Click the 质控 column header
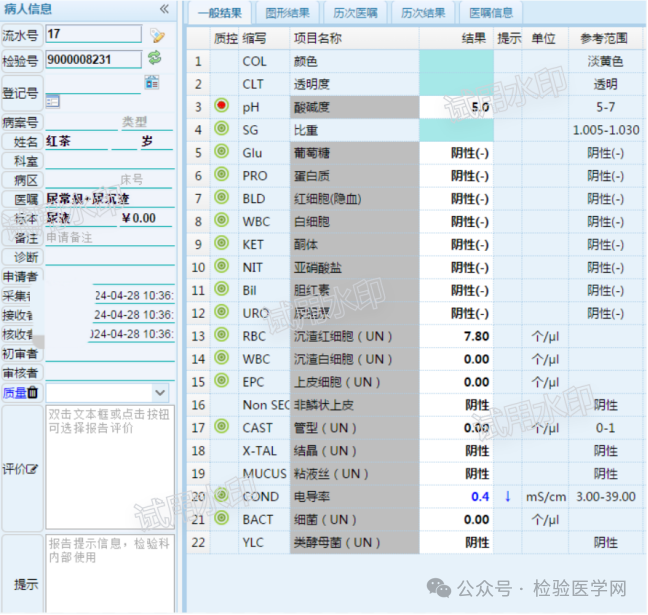The width and height of the screenshot is (648, 615). point(225,38)
